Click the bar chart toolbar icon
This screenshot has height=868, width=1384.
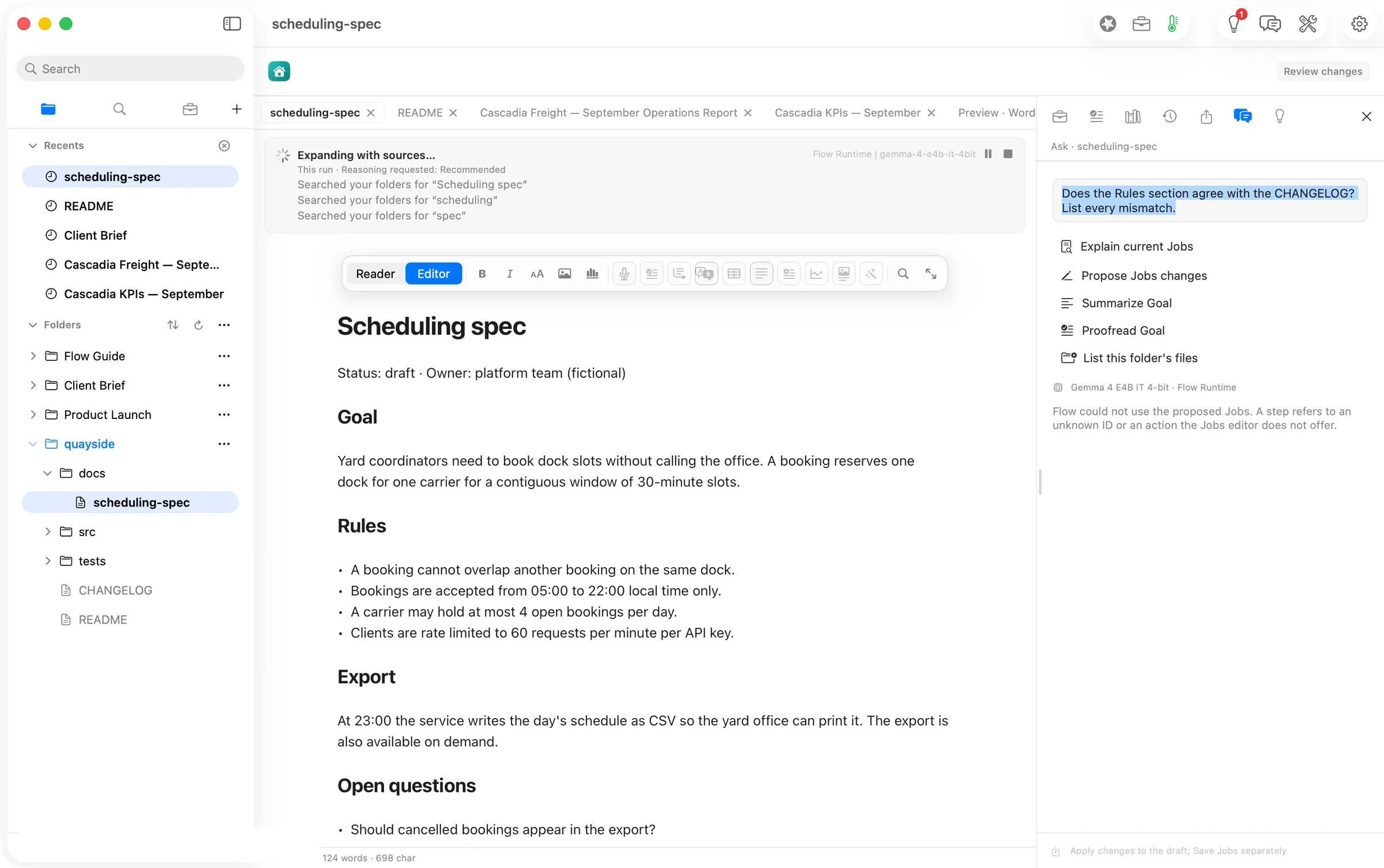pyautogui.click(x=592, y=274)
